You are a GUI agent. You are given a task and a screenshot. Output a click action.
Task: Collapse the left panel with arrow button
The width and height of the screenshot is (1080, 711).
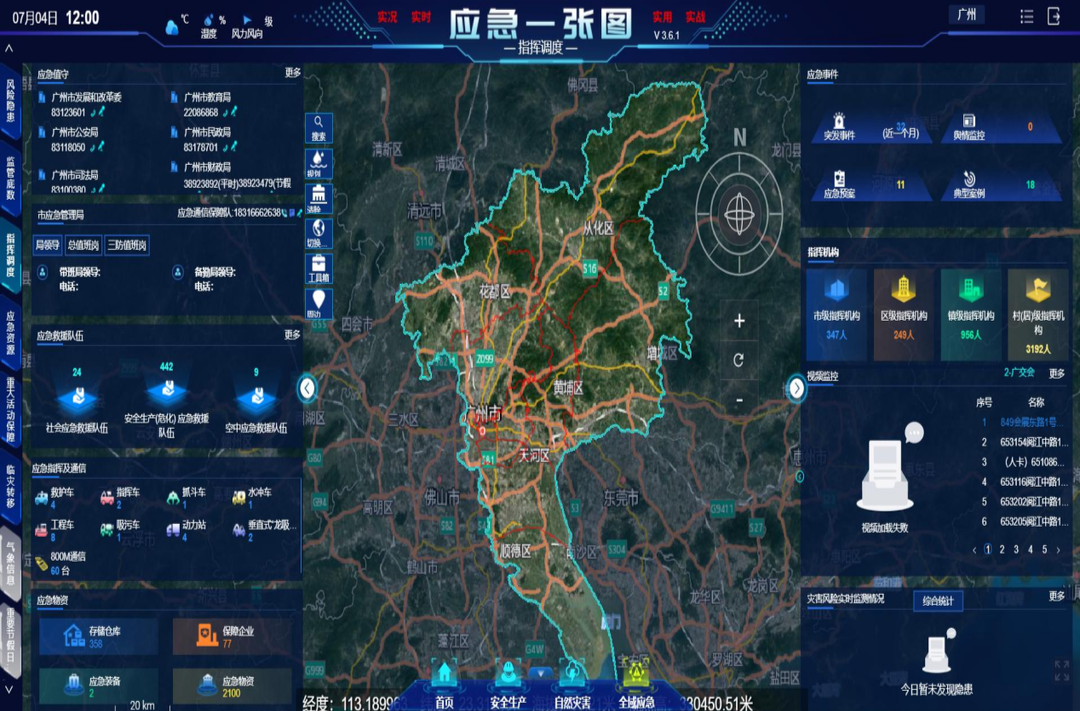pos(307,388)
